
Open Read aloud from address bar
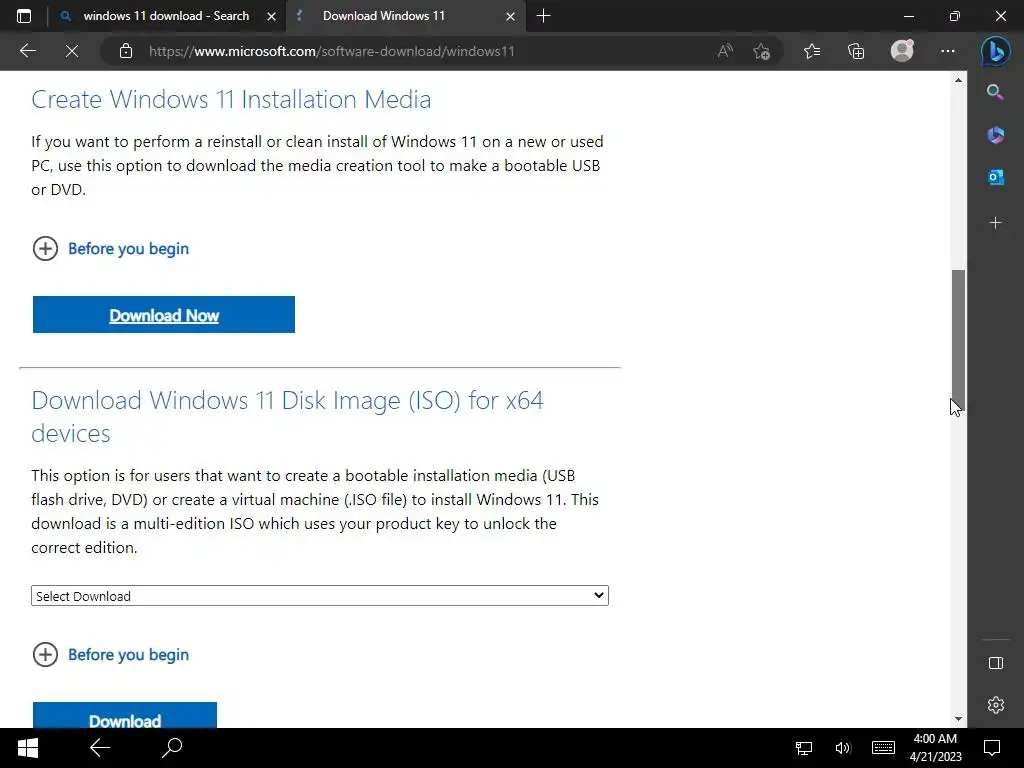[x=725, y=51]
